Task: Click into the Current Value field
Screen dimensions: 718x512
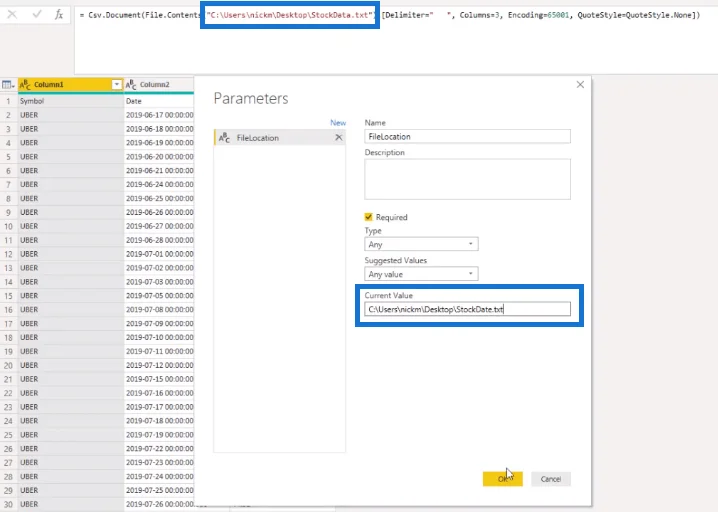Action: (x=467, y=309)
